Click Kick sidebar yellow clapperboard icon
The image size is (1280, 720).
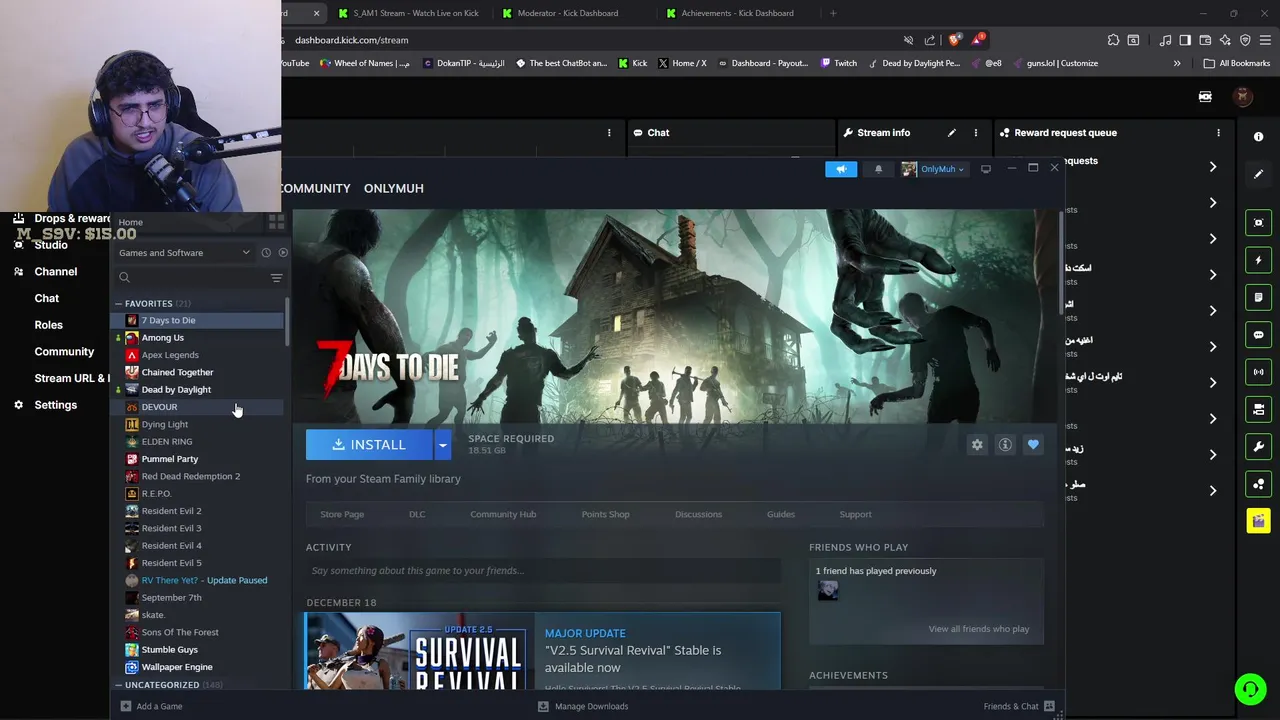pos(1258,521)
